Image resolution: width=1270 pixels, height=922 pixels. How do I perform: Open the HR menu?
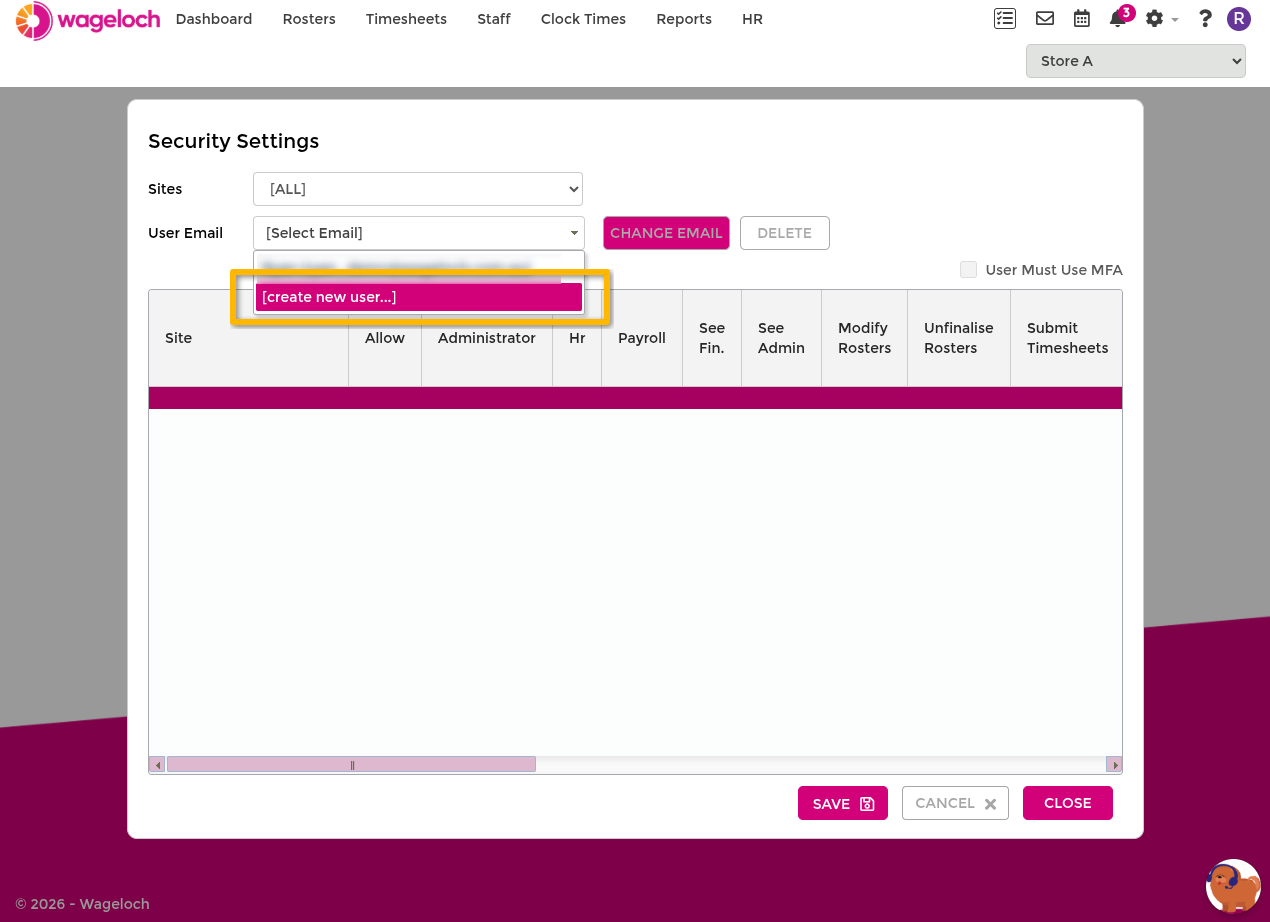753,19
